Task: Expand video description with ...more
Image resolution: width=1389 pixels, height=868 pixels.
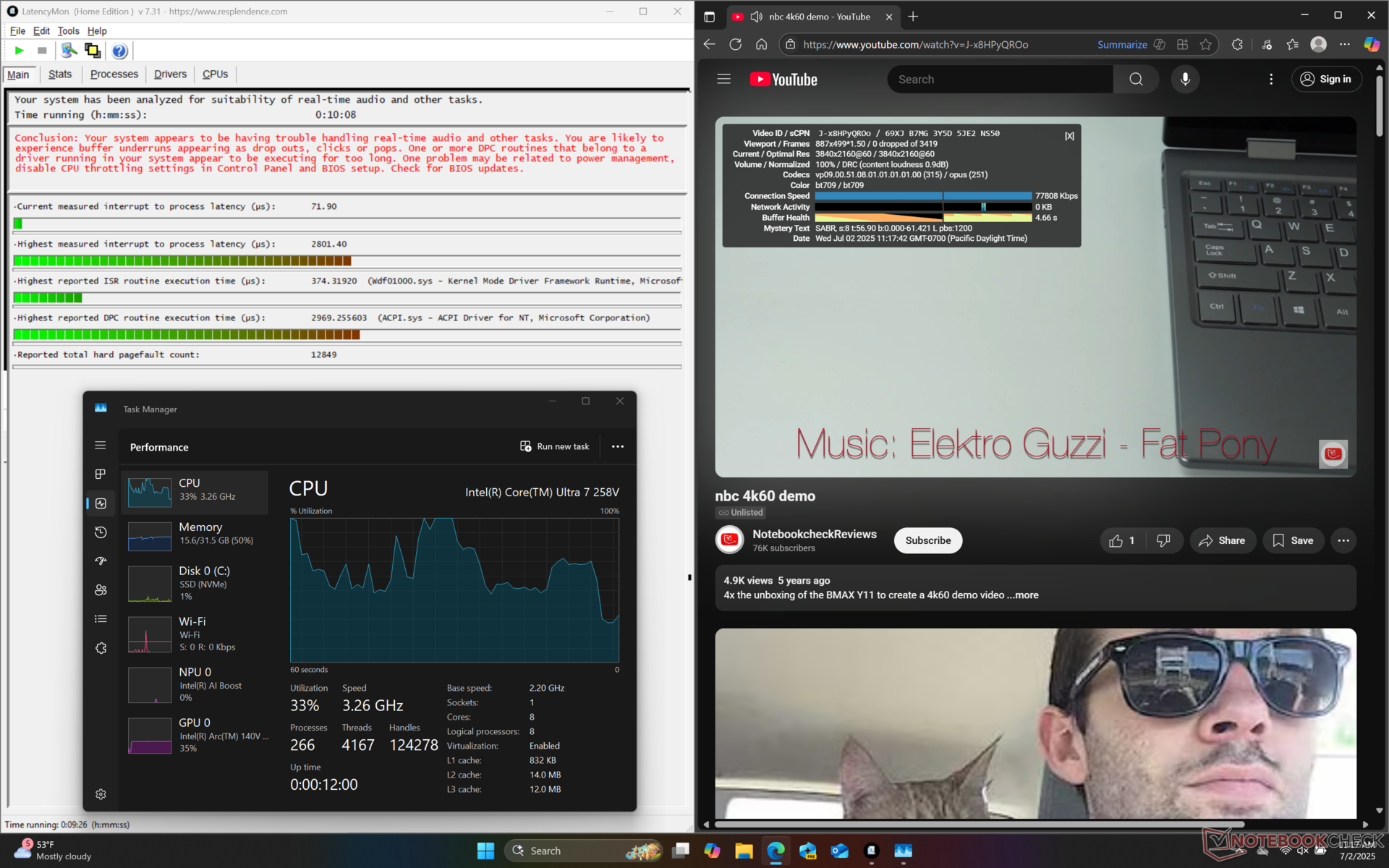Action: (x=1026, y=595)
